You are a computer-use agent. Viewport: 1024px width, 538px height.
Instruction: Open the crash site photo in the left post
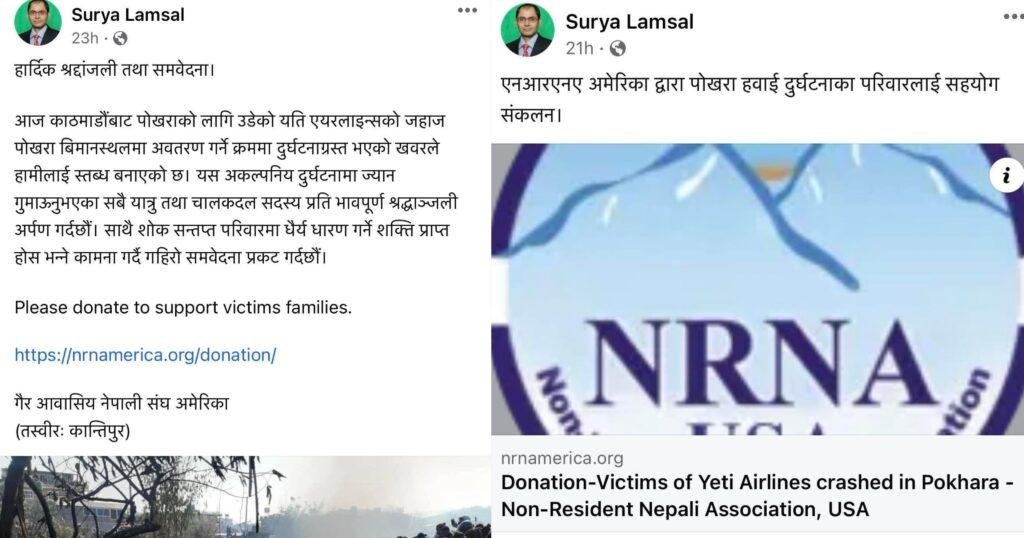point(246,497)
